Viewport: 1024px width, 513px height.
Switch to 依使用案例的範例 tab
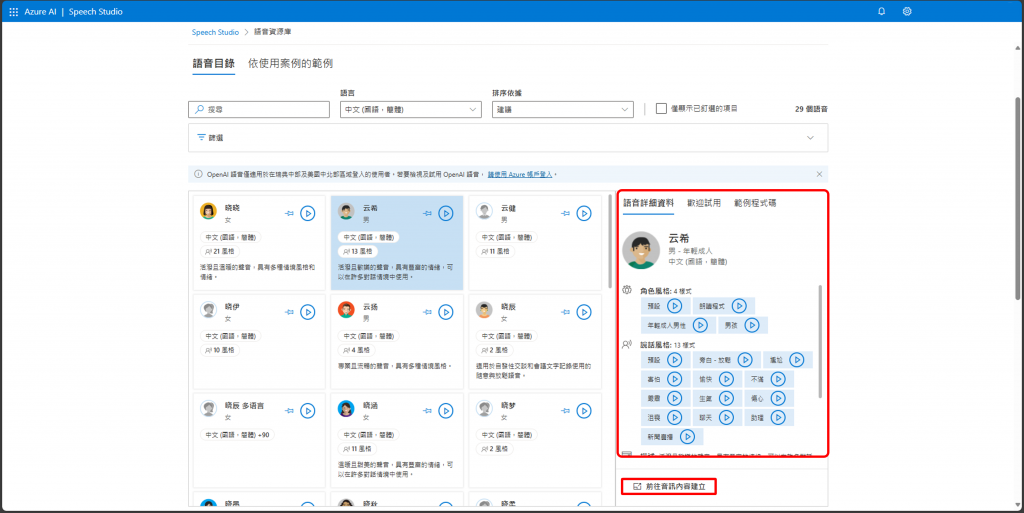(291, 63)
